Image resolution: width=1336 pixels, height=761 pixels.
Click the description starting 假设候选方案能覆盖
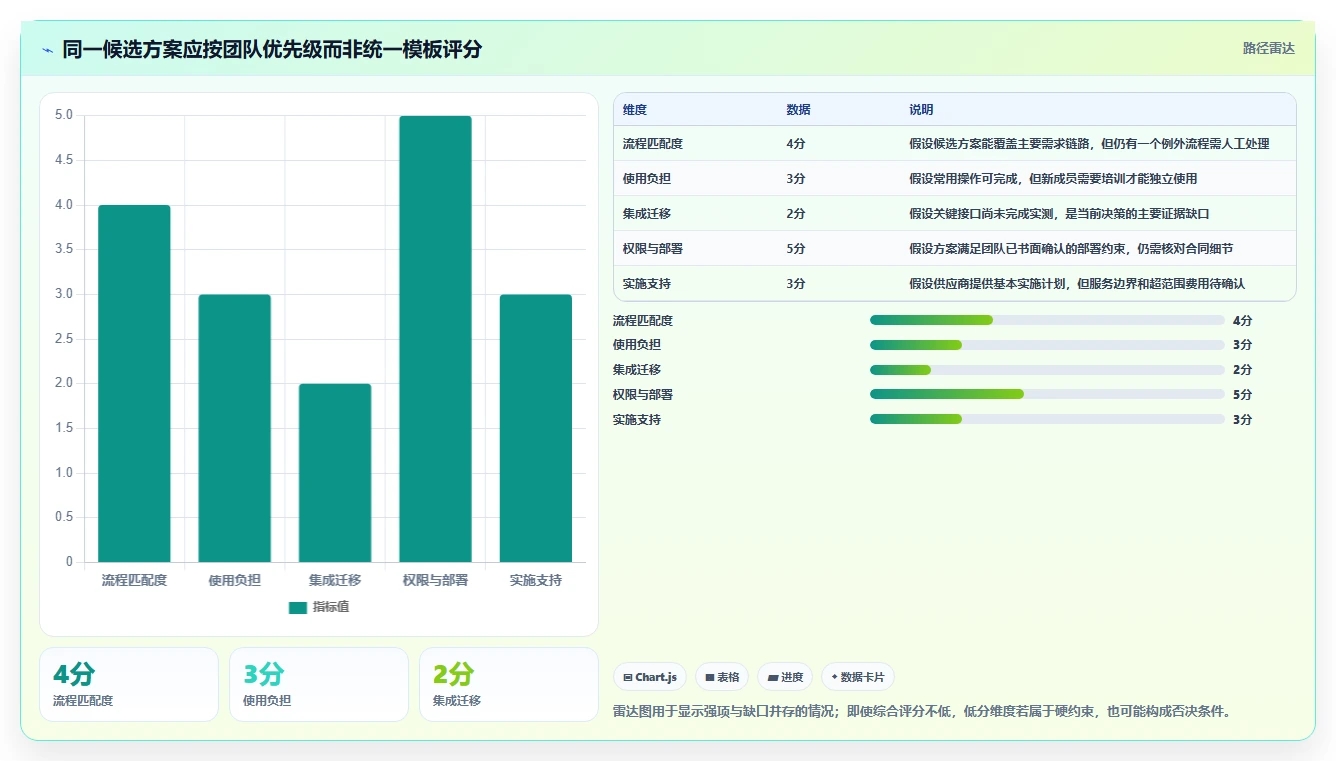pyautogui.click(x=1089, y=144)
